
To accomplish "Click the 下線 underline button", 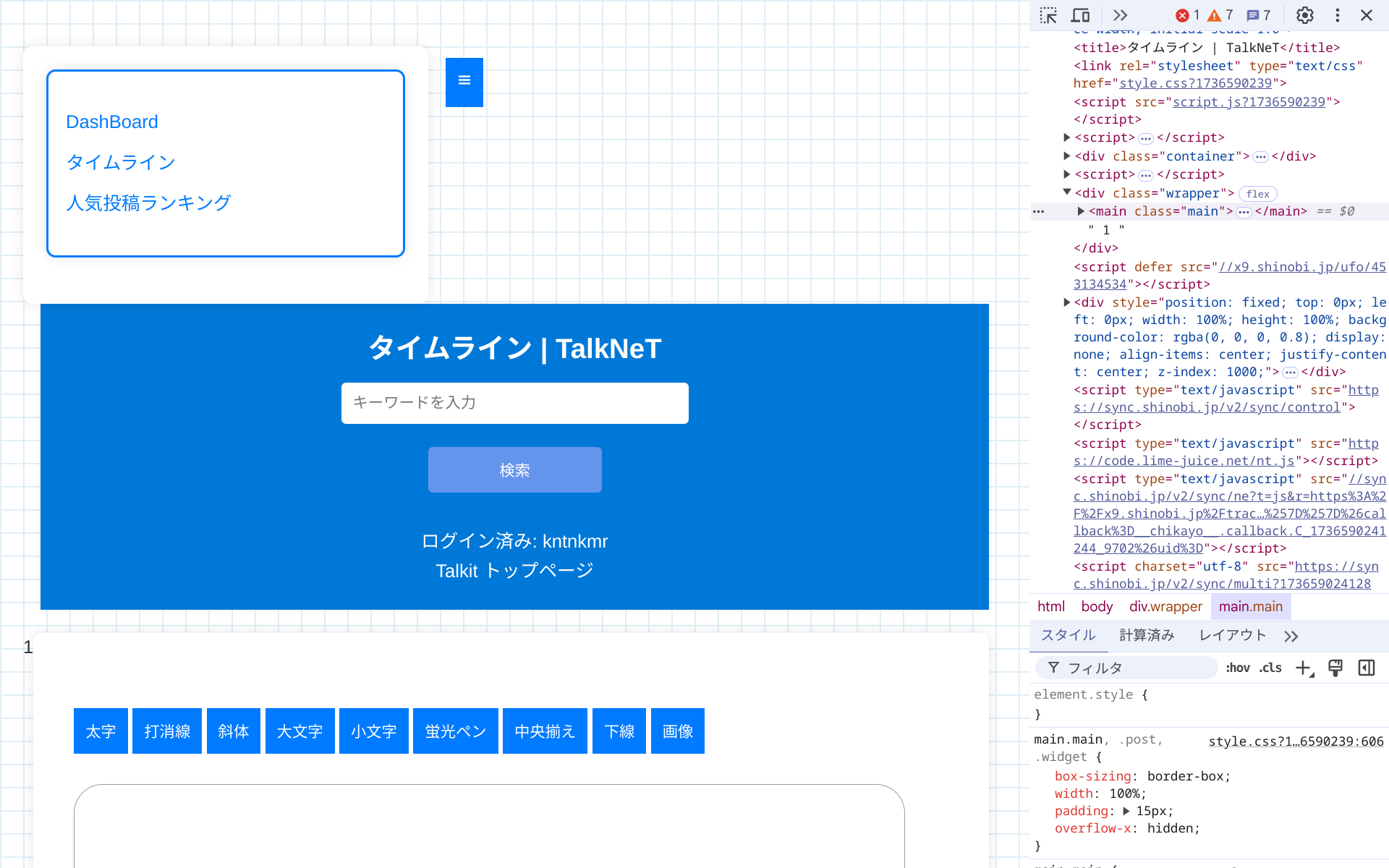I will (x=619, y=731).
